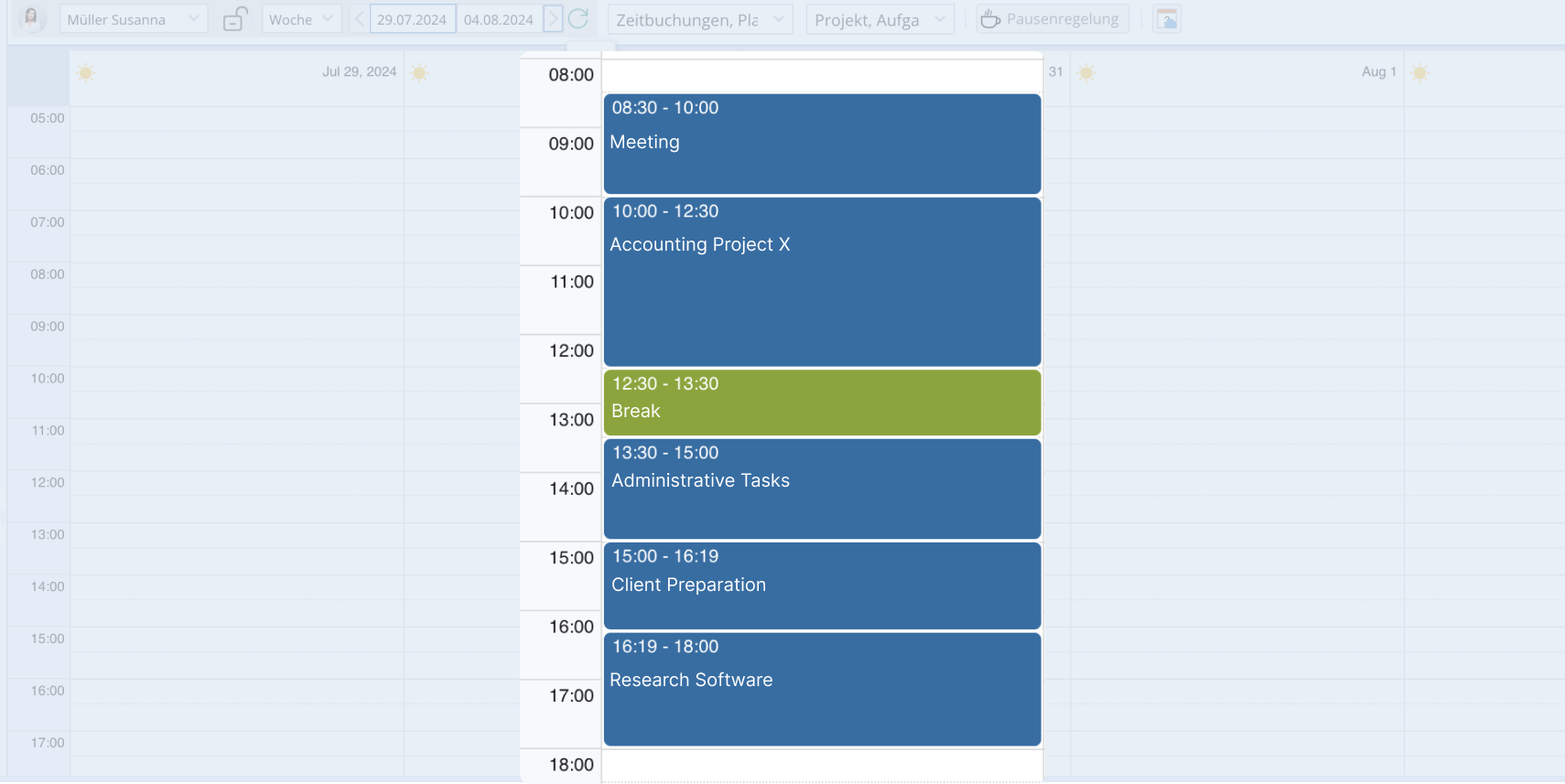
Task: Go to next week arrow
Action: 553,19
